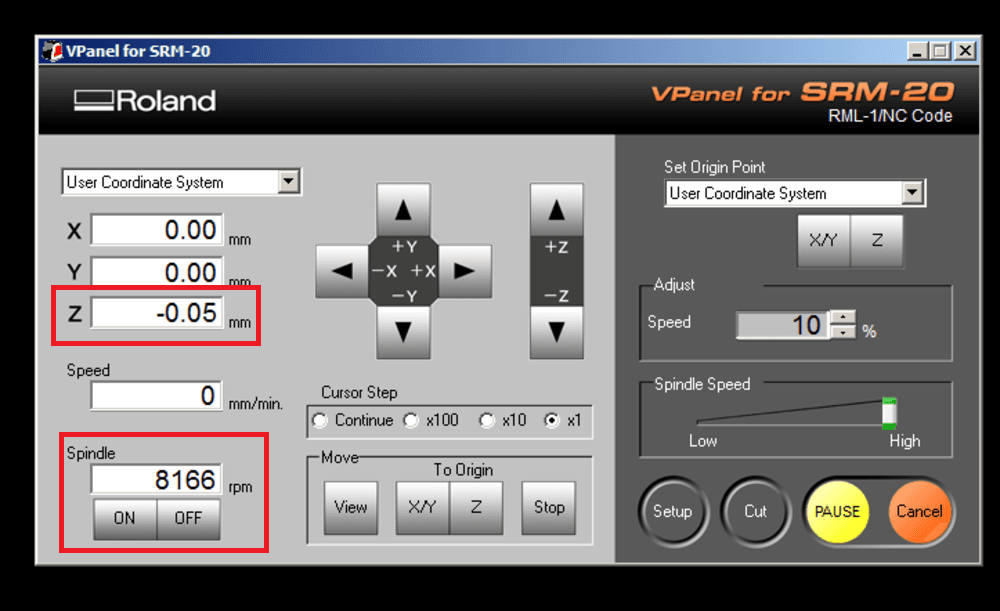The width and height of the screenshot is (1000, 611).
Task: Move to X/Y origin
Action: (422, 508)
